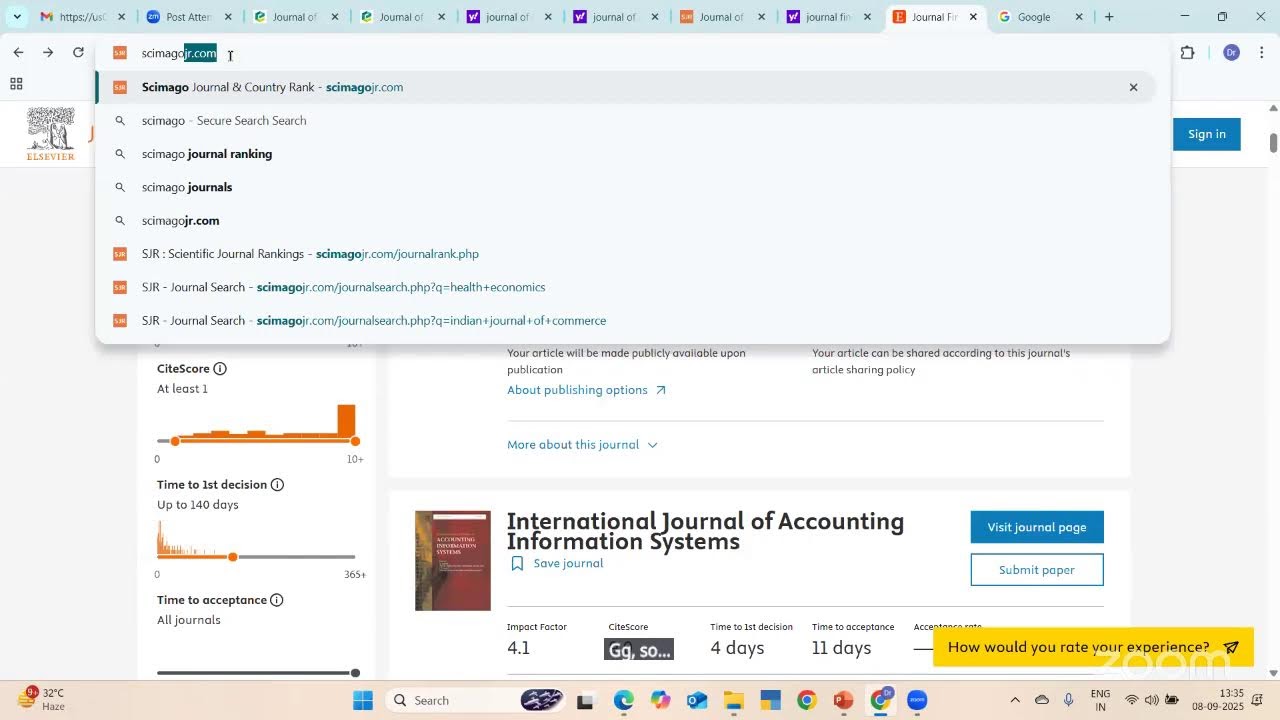1280x720 pixels.
Task: Click the bookmark icon next to Save journal
Action: [x=517, y=564]
